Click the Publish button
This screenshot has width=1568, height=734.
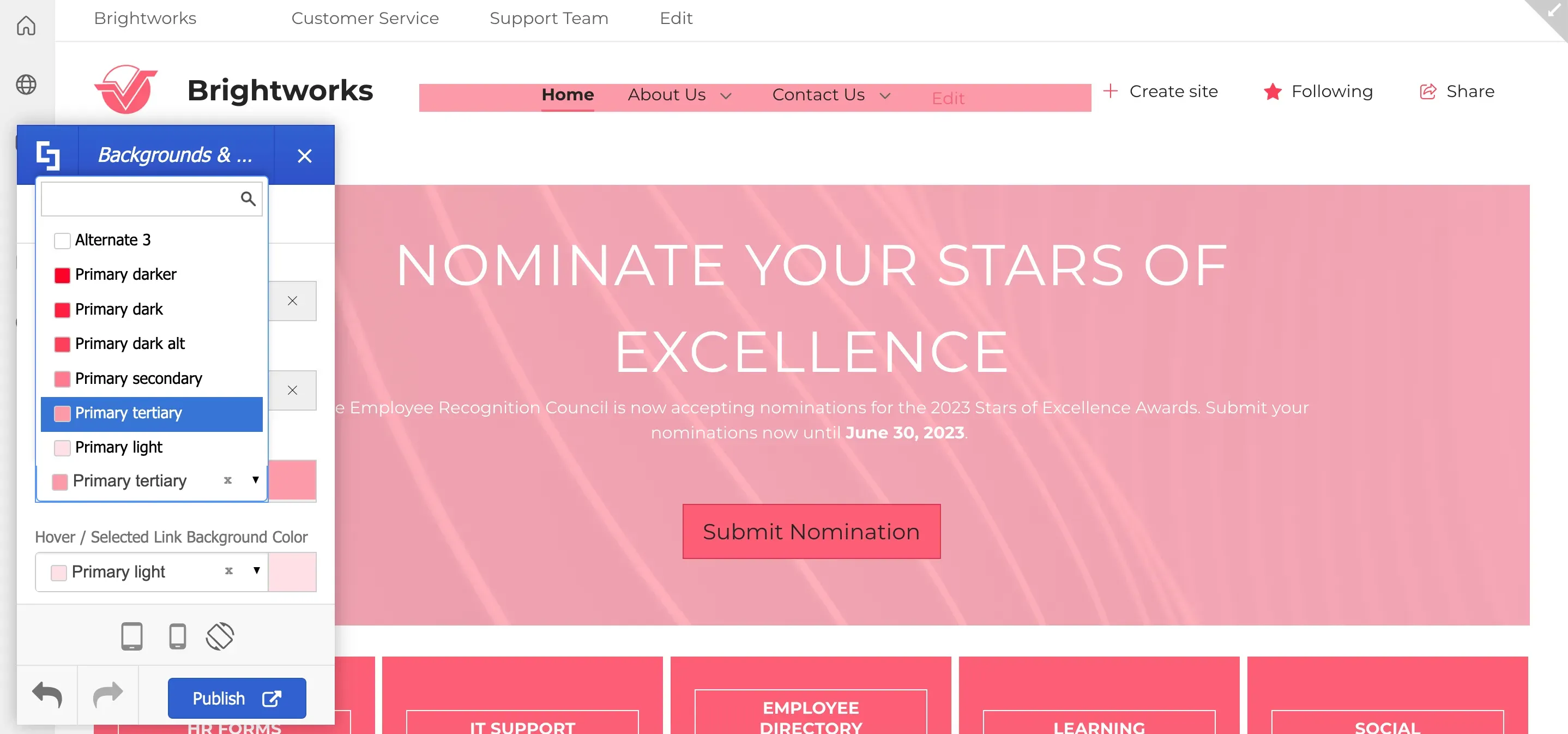coord(237,698)
